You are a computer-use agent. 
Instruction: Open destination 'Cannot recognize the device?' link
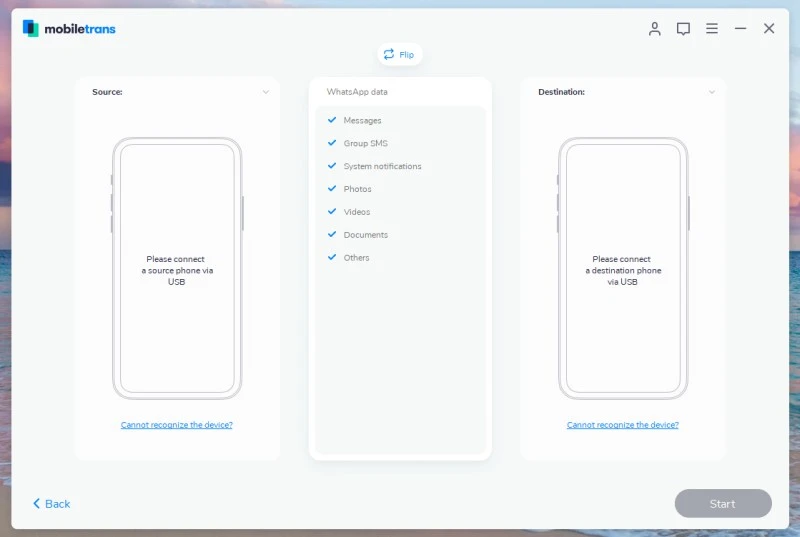[x=622, y=425]
